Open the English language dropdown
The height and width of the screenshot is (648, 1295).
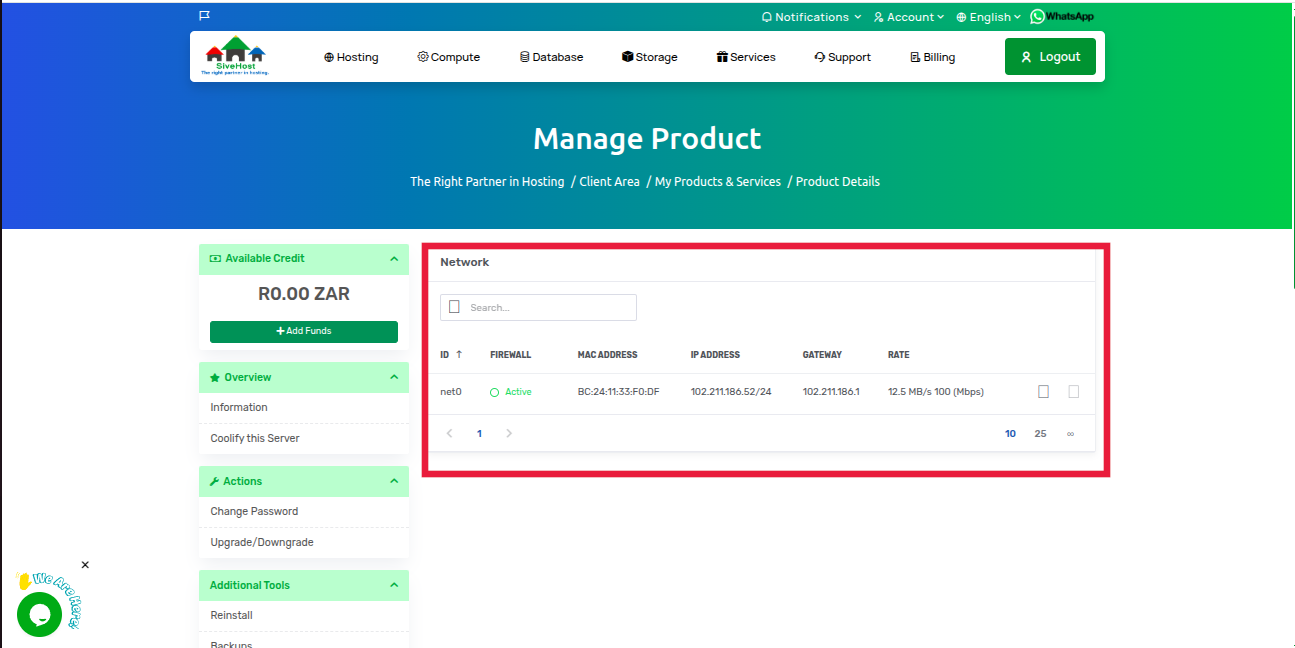click(988, 17)
